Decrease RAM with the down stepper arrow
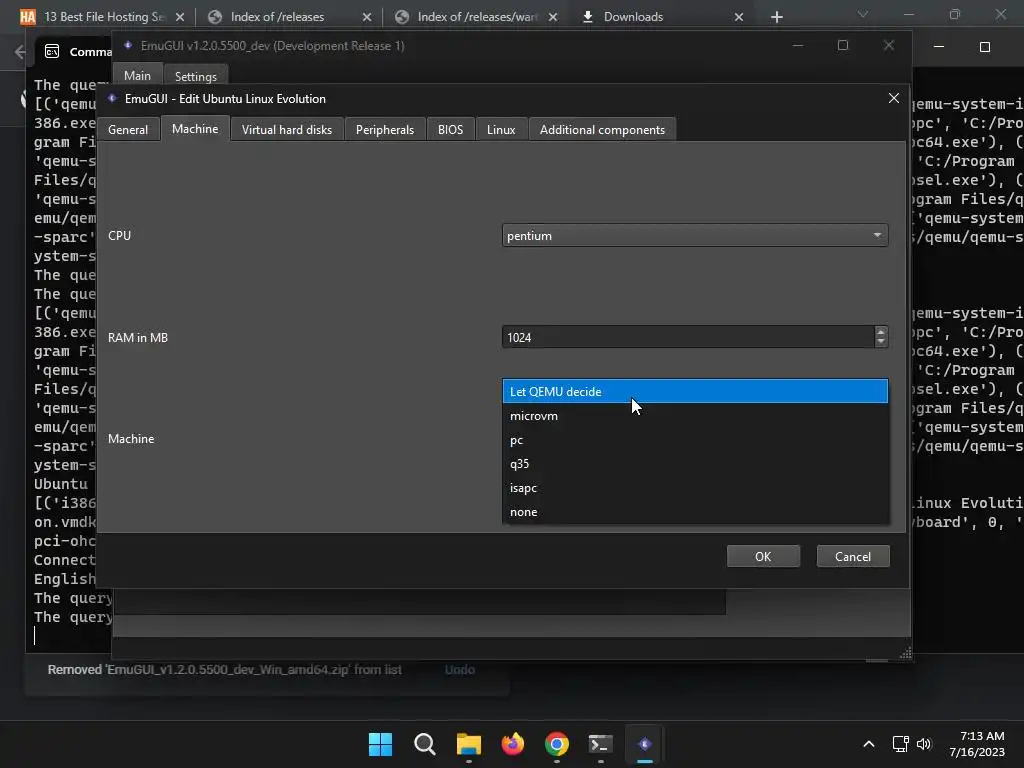 pyautogui.click(x=881, y=343)
